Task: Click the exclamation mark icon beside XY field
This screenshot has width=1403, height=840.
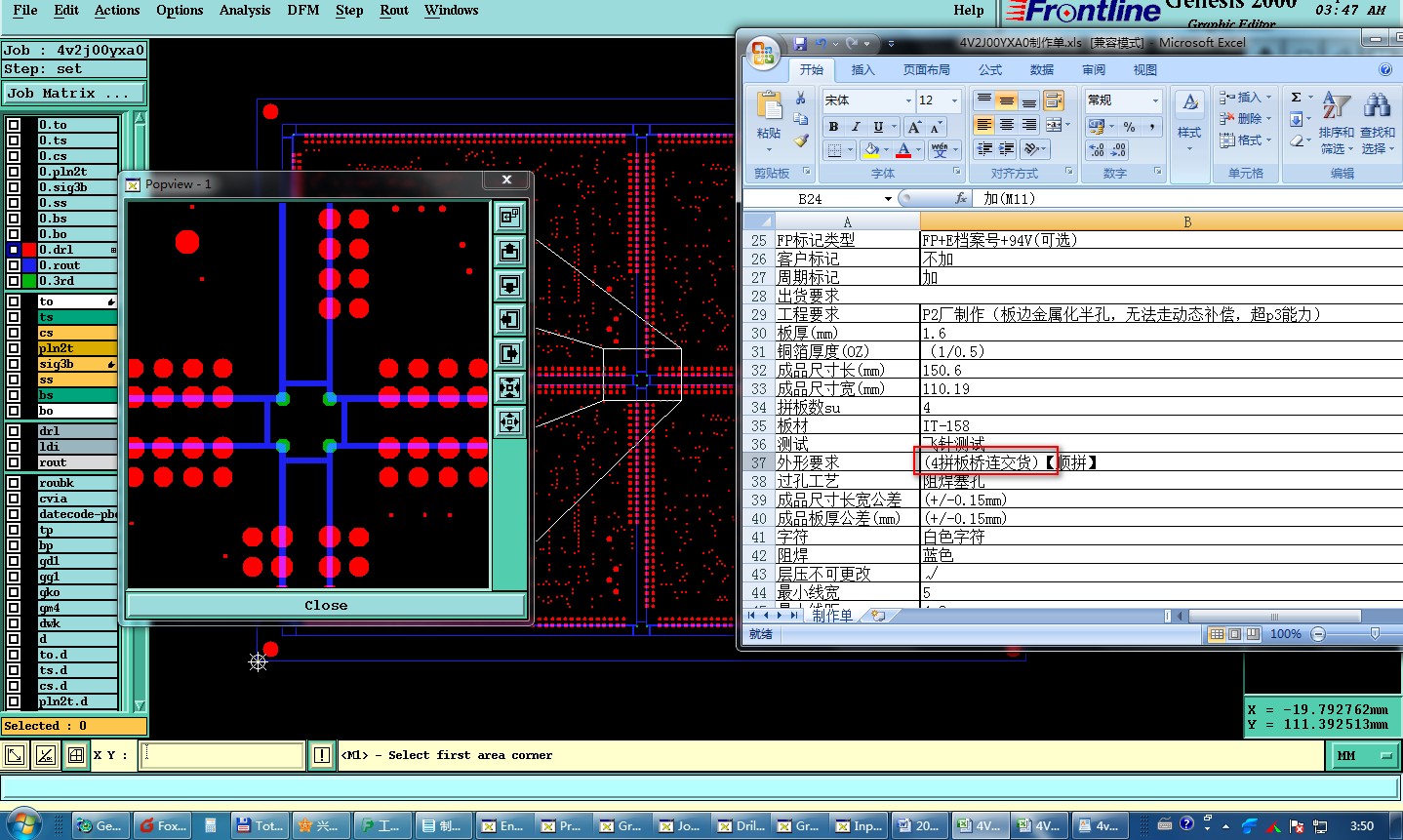Action: tap(322, 755)
